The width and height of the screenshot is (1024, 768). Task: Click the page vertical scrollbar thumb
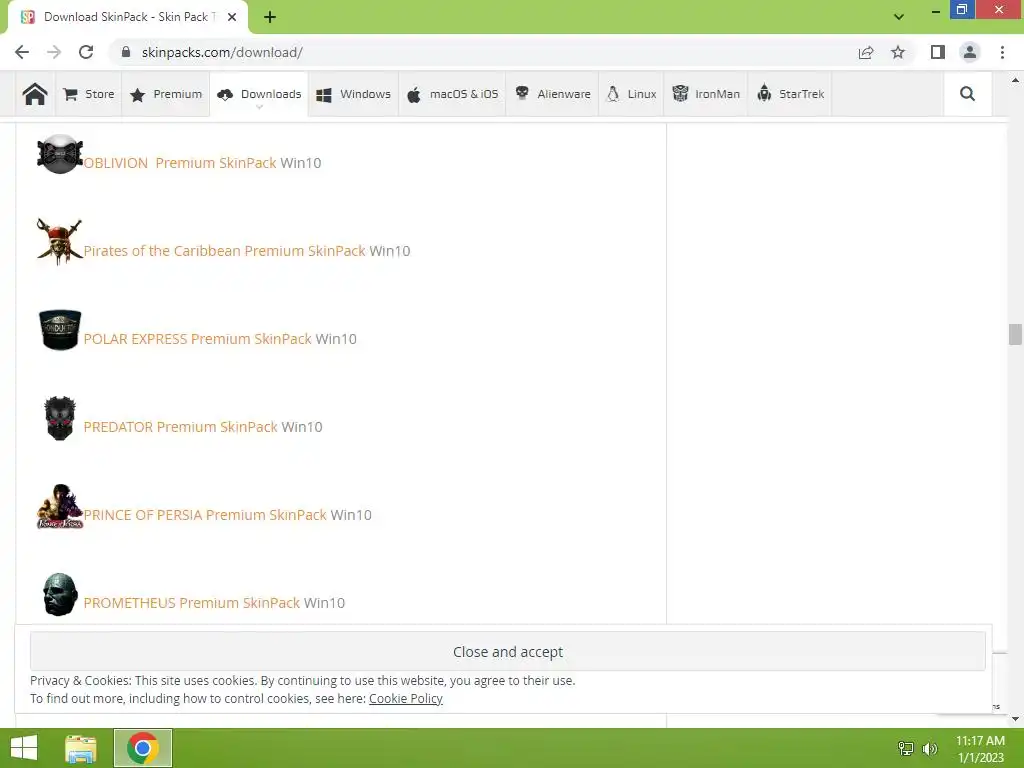1015,334
